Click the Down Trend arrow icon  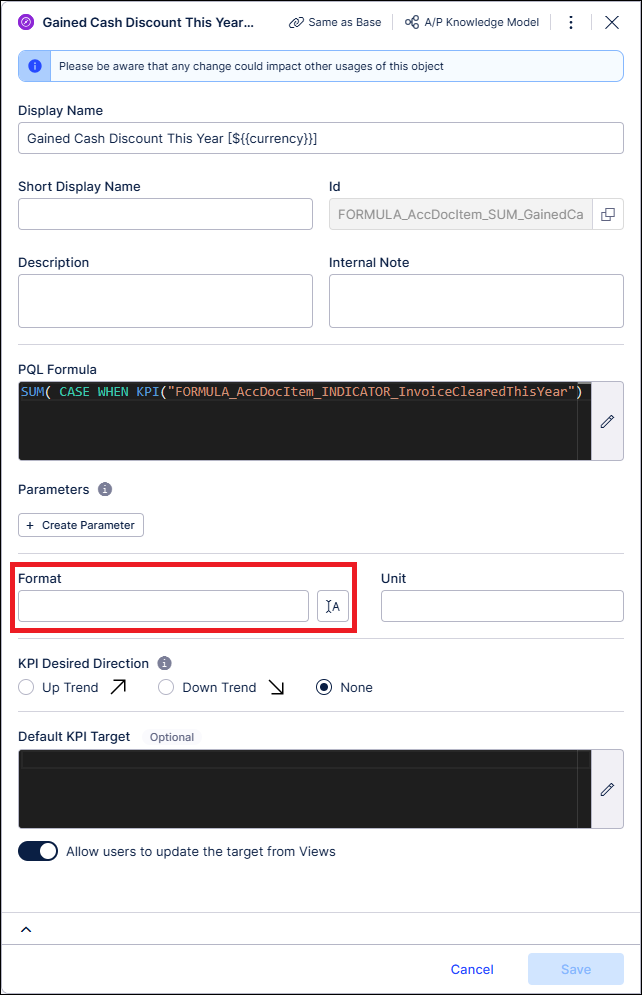(277, 687)
